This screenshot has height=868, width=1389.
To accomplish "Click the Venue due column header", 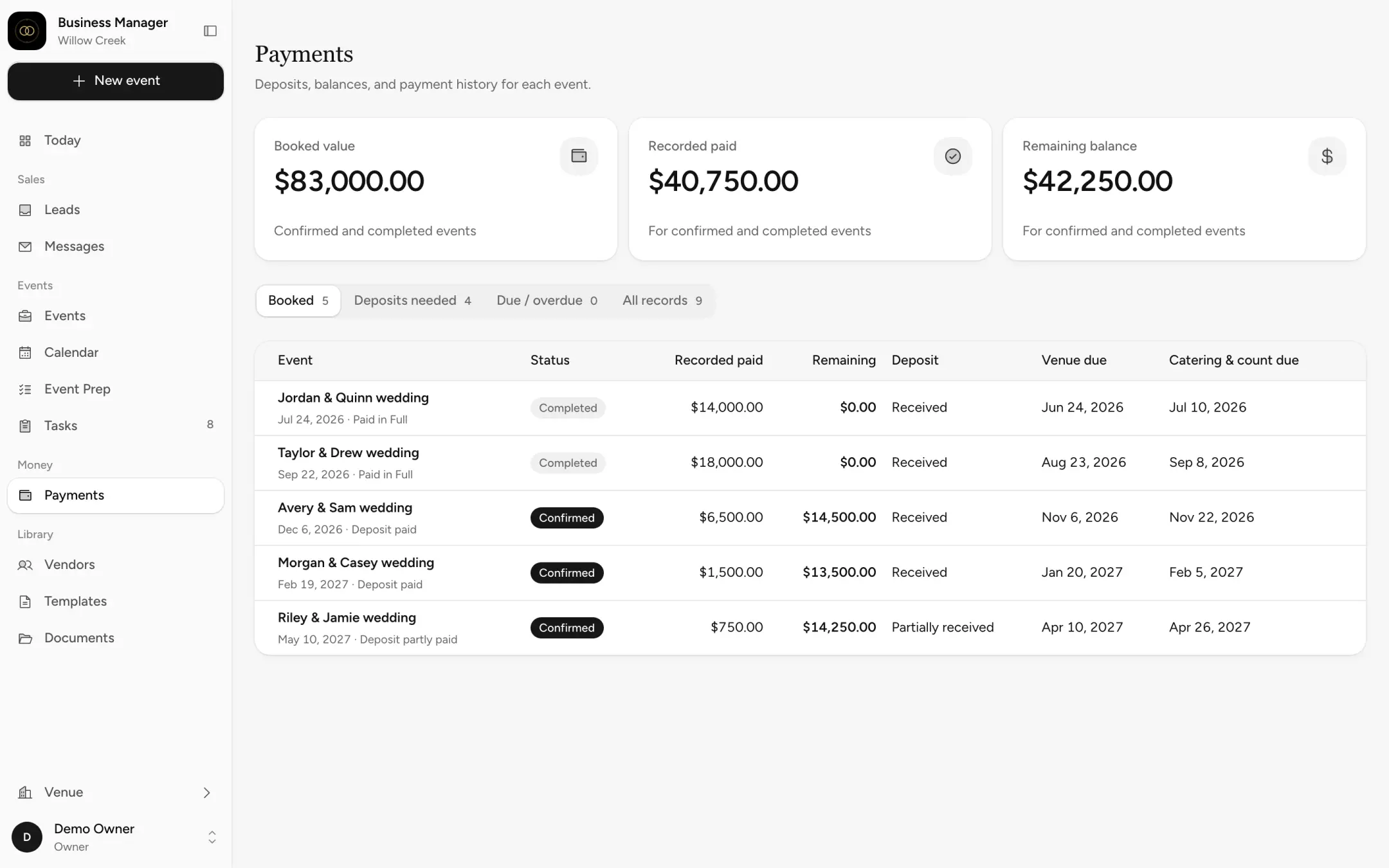I will (x=1074, y=361).
